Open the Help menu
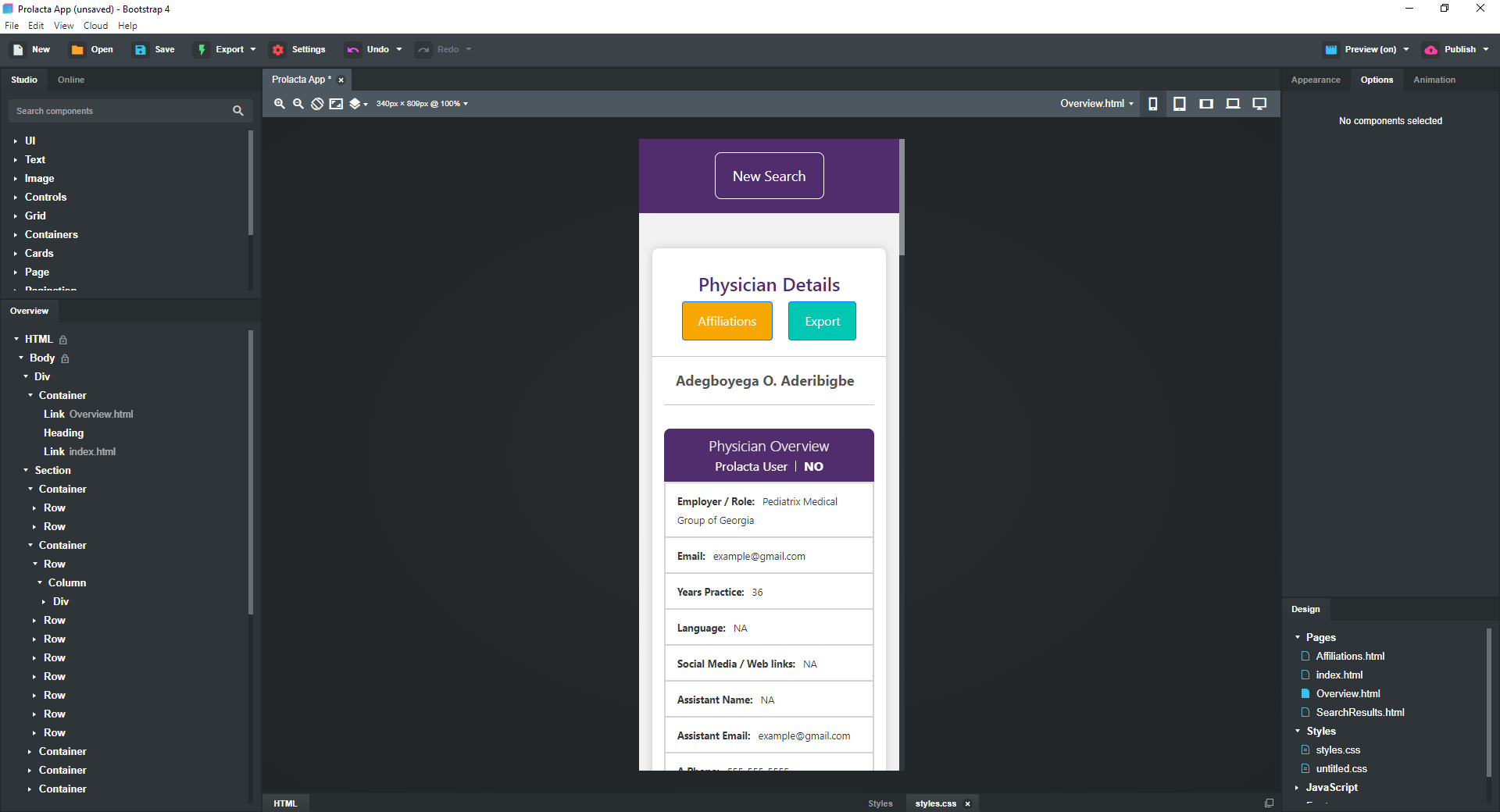1500x812 pixels. point(127,26)
